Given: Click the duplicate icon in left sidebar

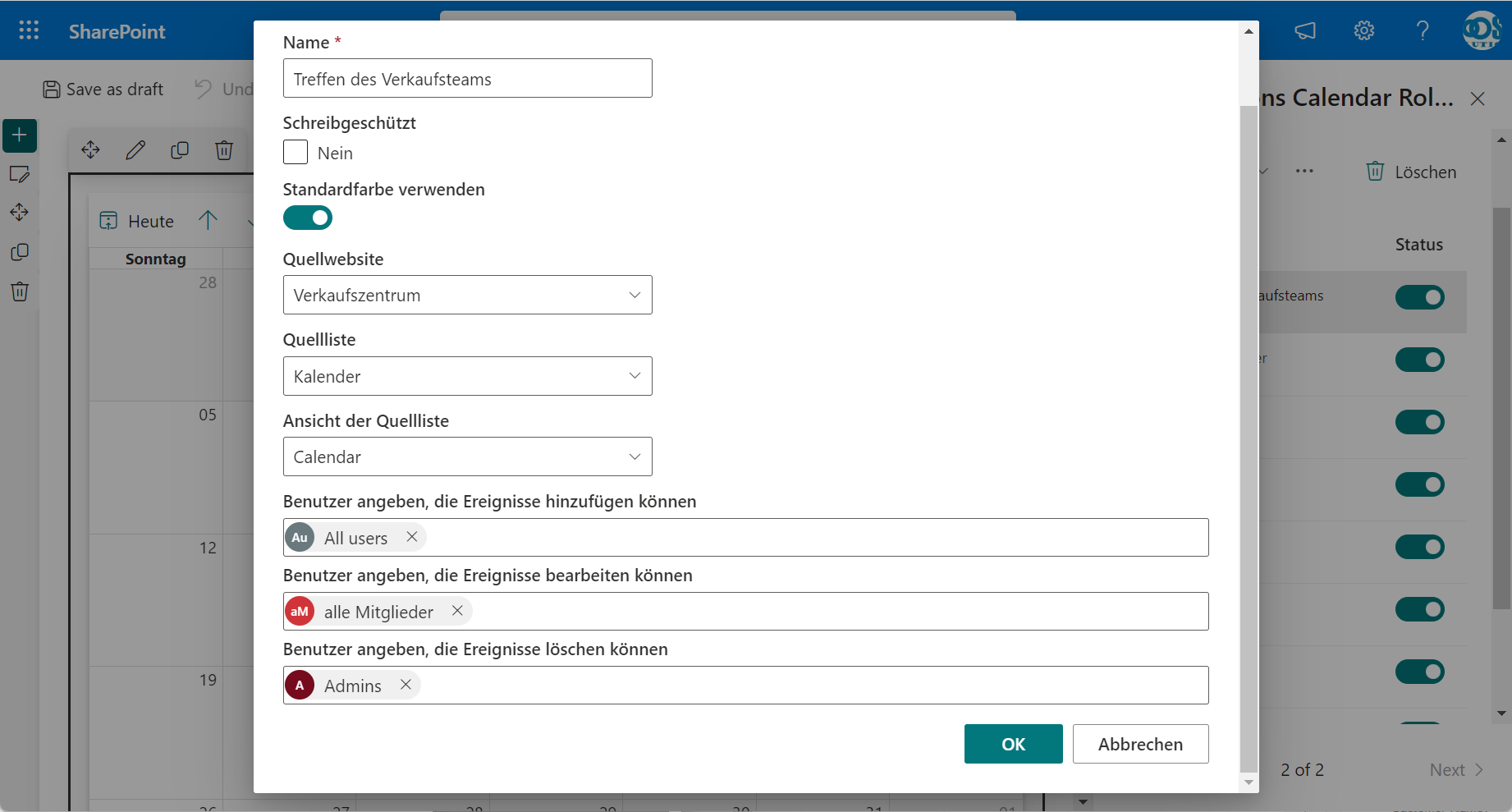Looking at the screenshot, I should pyautogui.click(x=20, y=252).
